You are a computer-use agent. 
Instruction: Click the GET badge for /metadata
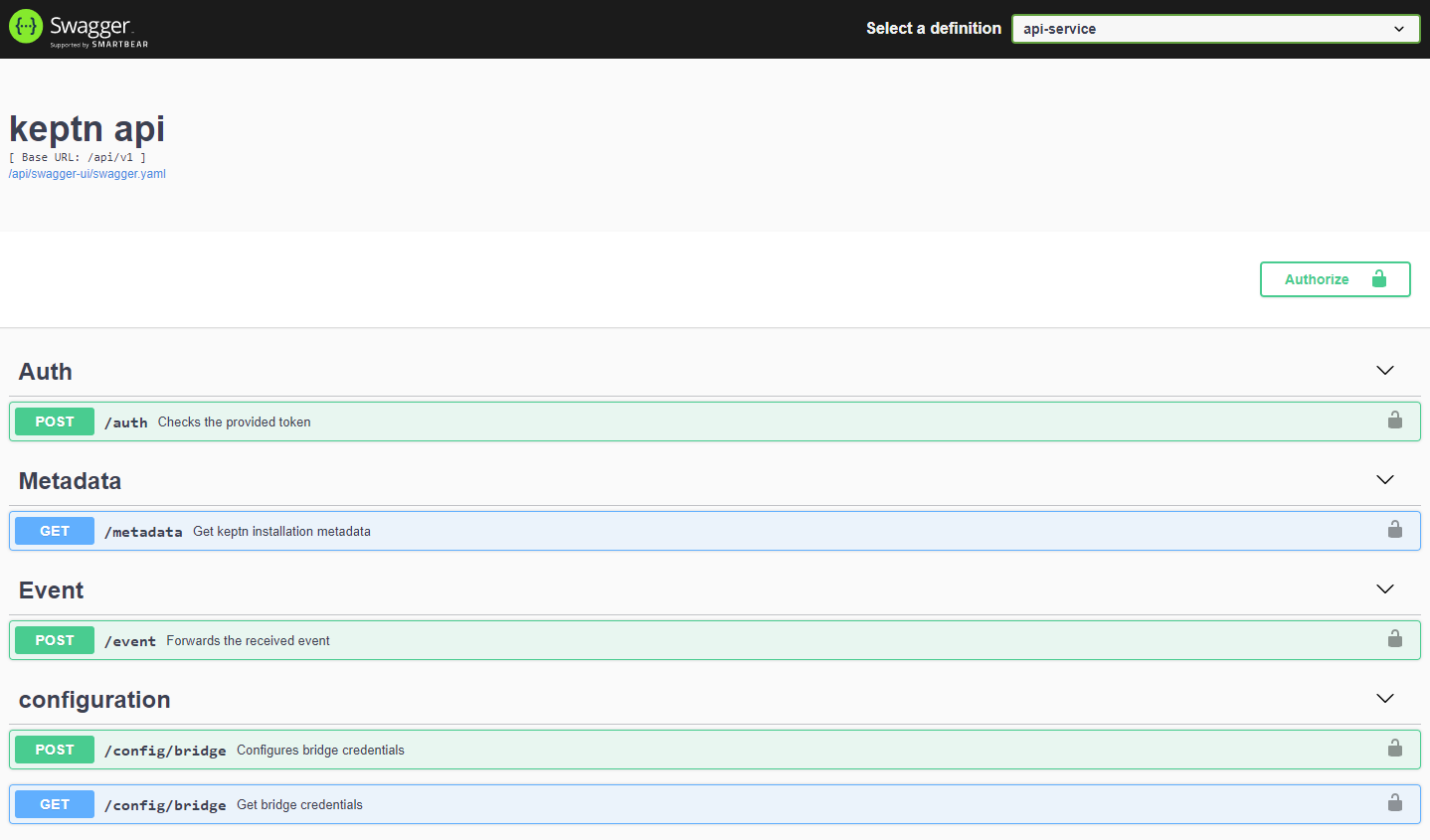(x=55, y=531)
